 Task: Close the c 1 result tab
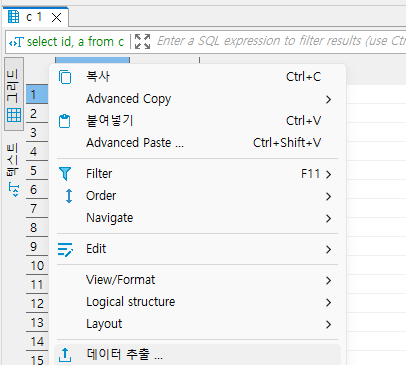click(x=57, y=17)
